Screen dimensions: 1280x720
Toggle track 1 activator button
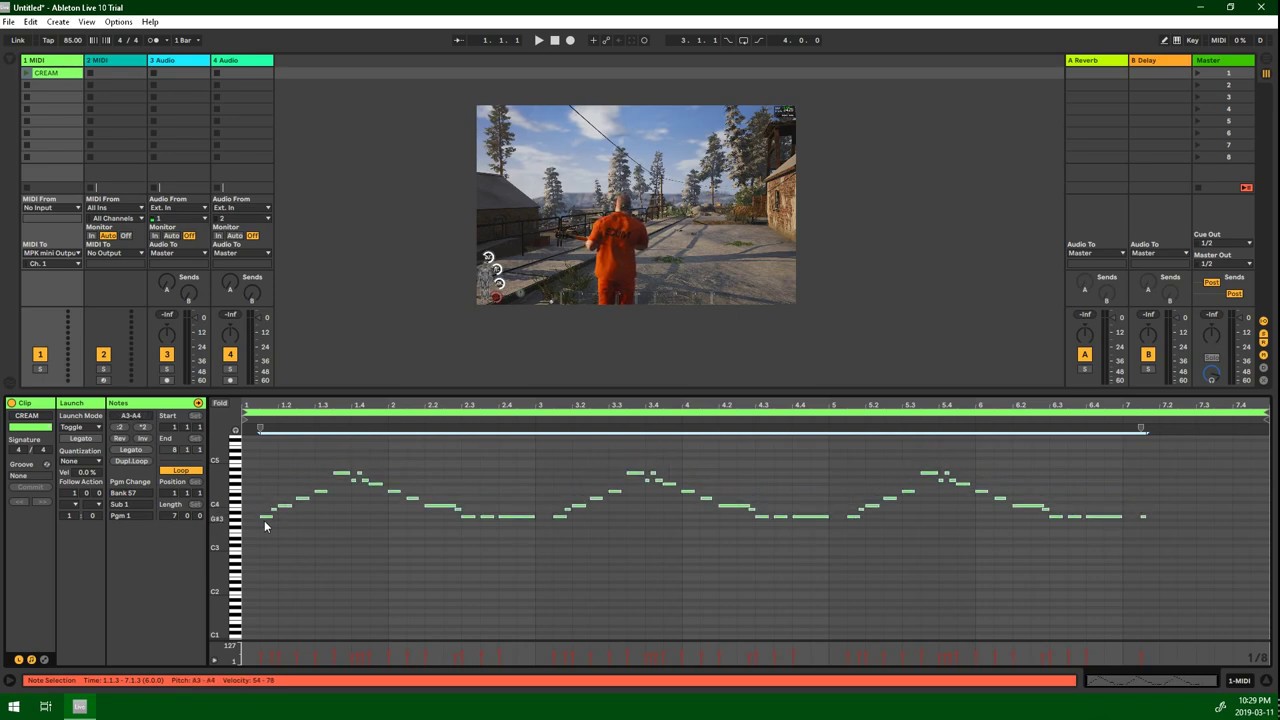pos(40,354)
